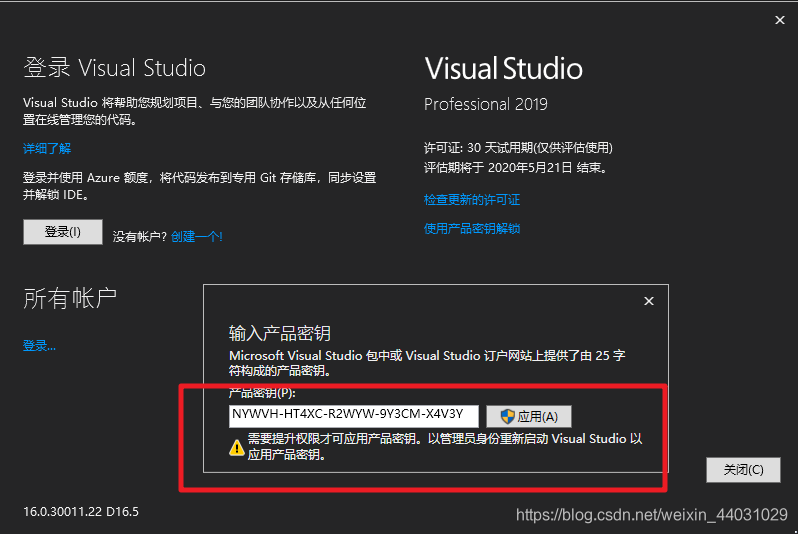Click the 许可证: 30 天试用期 text
The width and height of the screenshot is (798, 534).
(x=518, y=148)
